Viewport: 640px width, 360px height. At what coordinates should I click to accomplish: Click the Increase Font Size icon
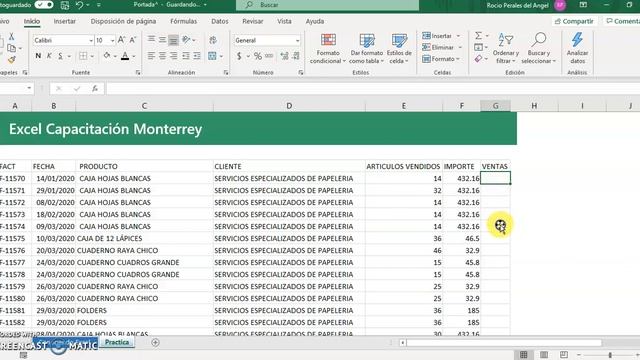pyautogui.click(x=121, y=40)
